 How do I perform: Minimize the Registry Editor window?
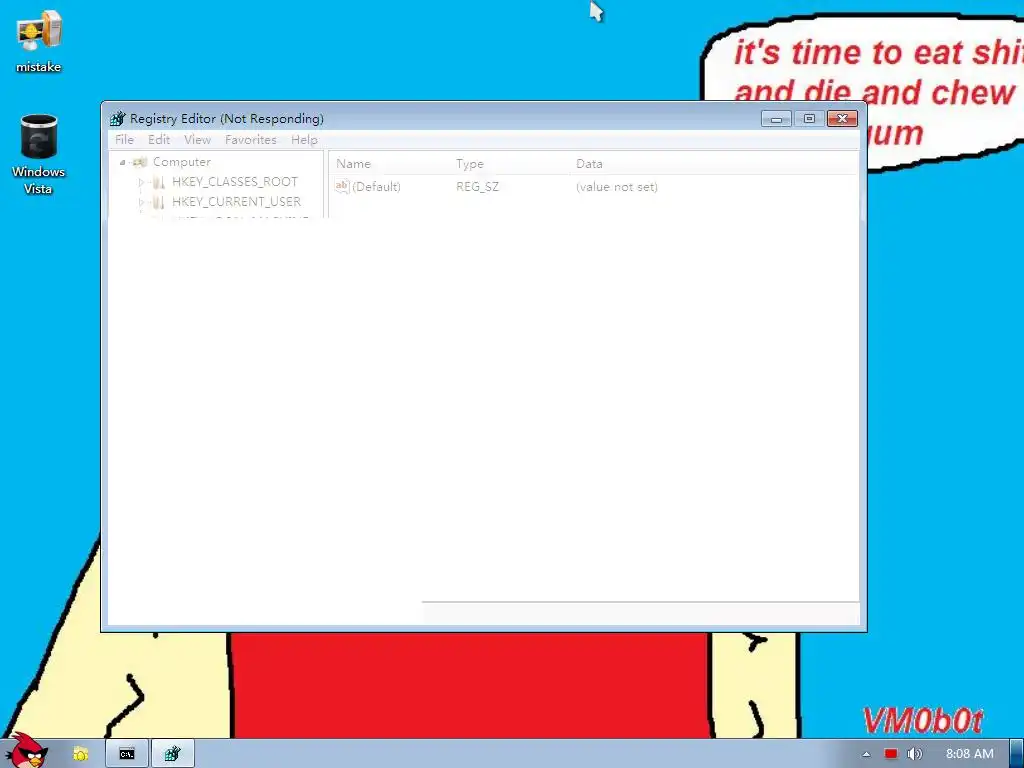tap(776, 119)
